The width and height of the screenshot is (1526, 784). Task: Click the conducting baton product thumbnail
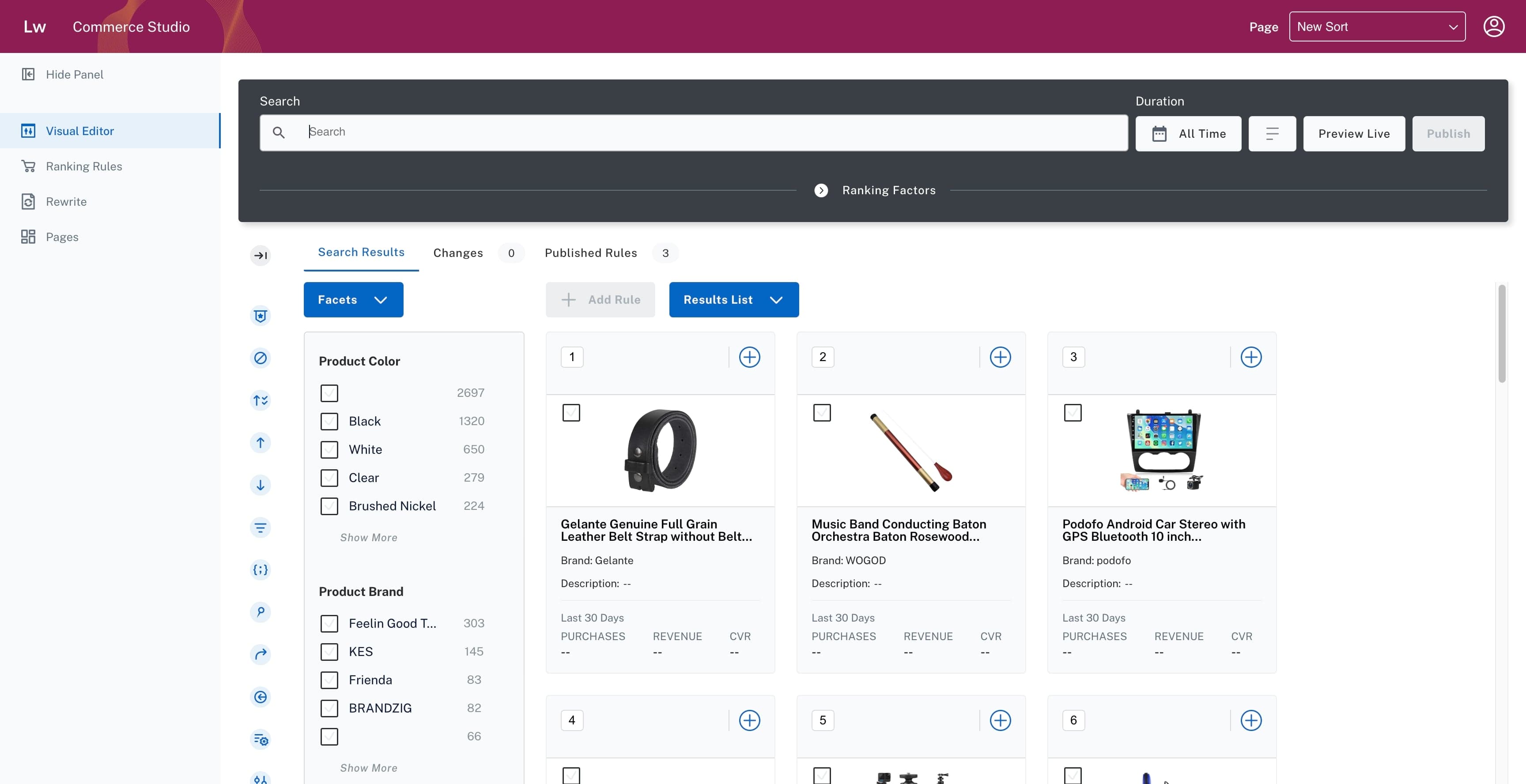[x=911, y=452]
